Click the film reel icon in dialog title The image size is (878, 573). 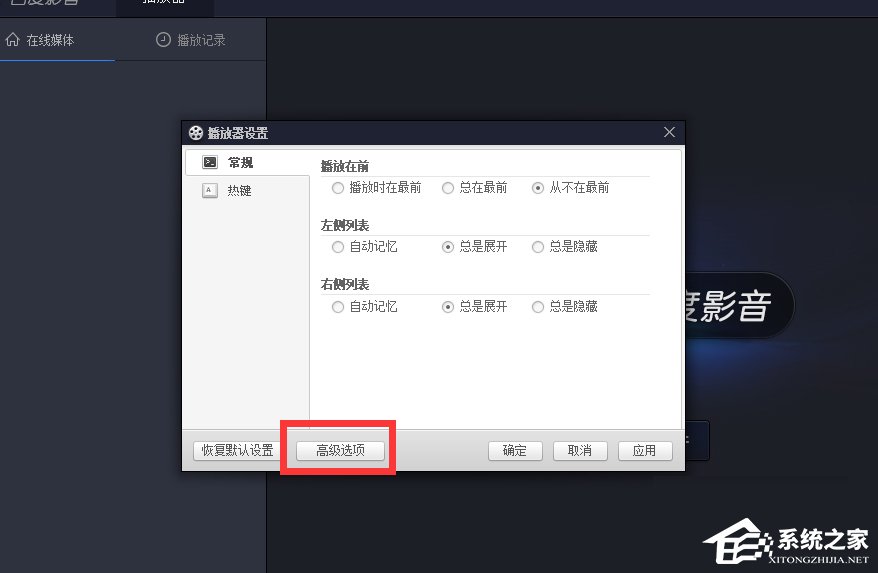195,133
